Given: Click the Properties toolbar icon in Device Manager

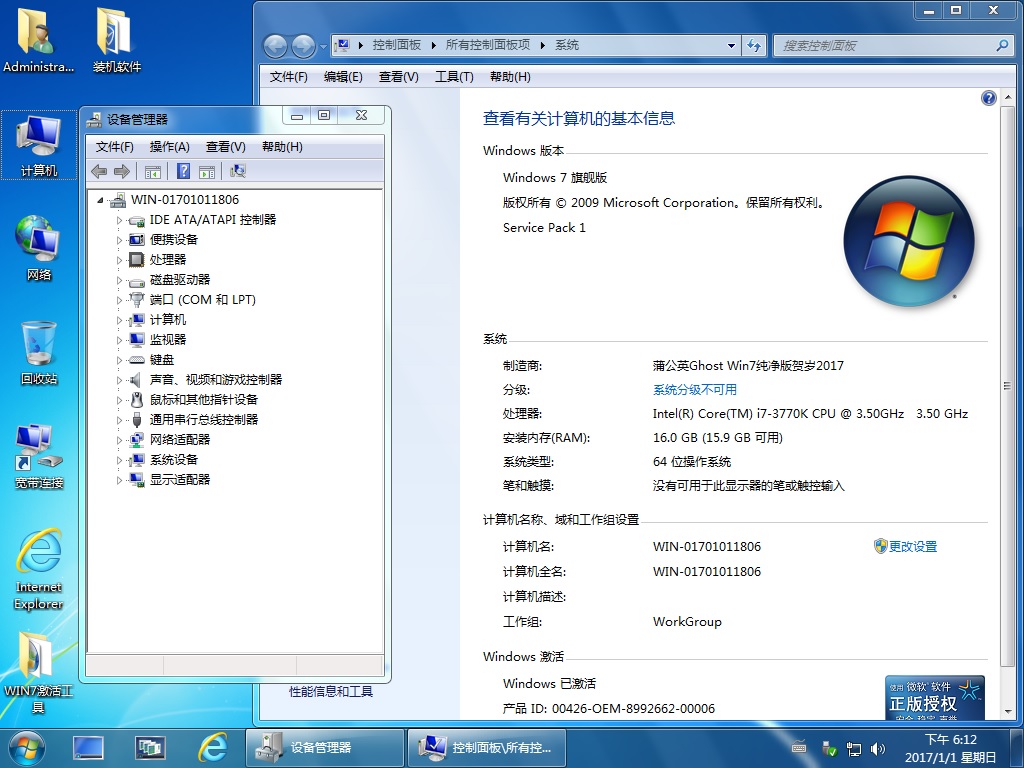Looking at the screenshot, I should coord(205,170).
